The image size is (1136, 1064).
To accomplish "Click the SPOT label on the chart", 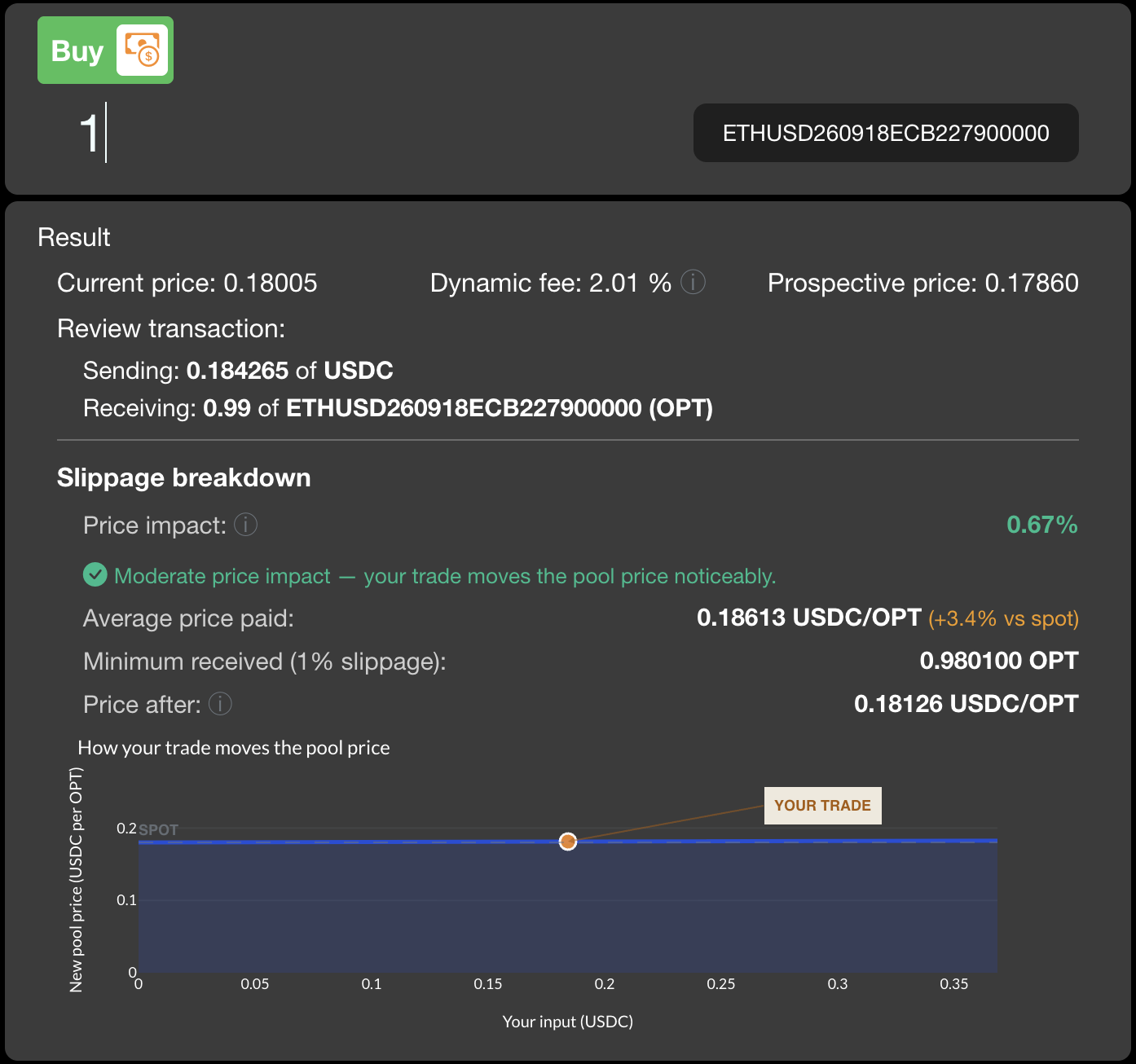I will [158, 829].
